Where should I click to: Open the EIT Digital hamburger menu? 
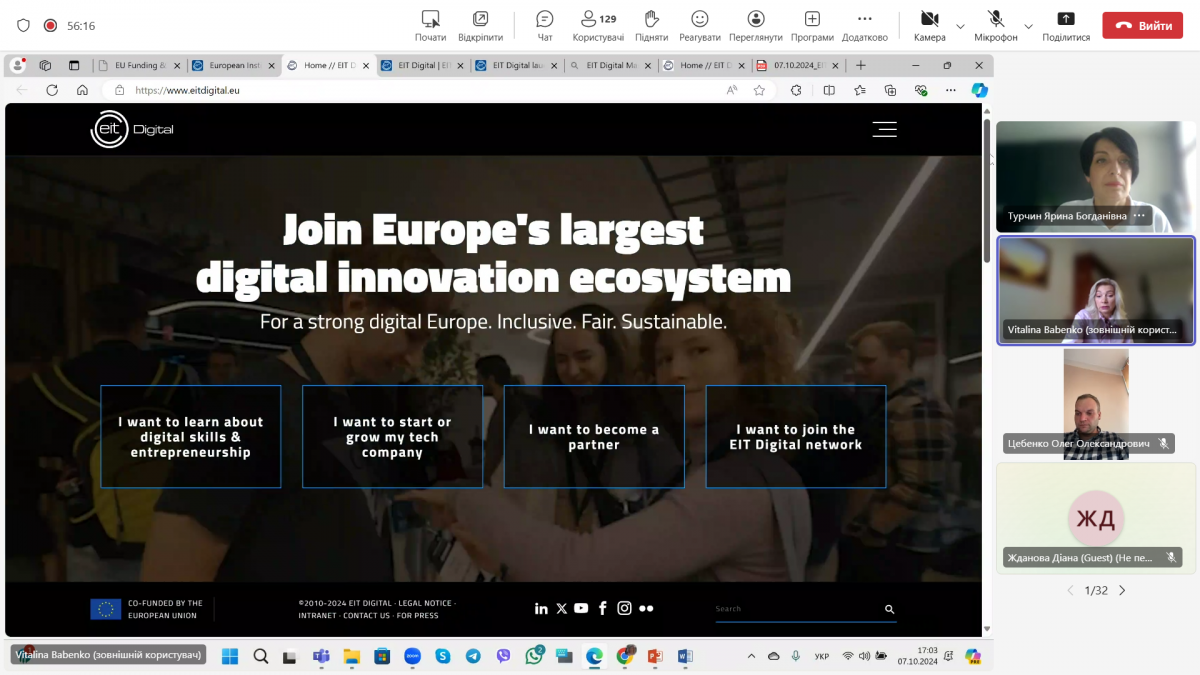(884, 129)
